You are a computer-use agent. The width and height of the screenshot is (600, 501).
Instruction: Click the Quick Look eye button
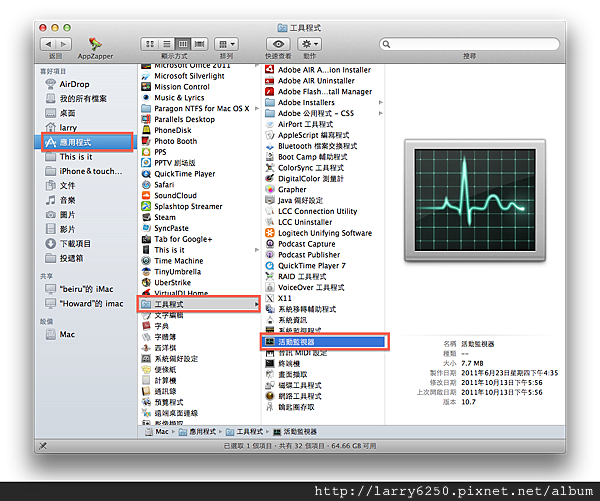point(278,44)
